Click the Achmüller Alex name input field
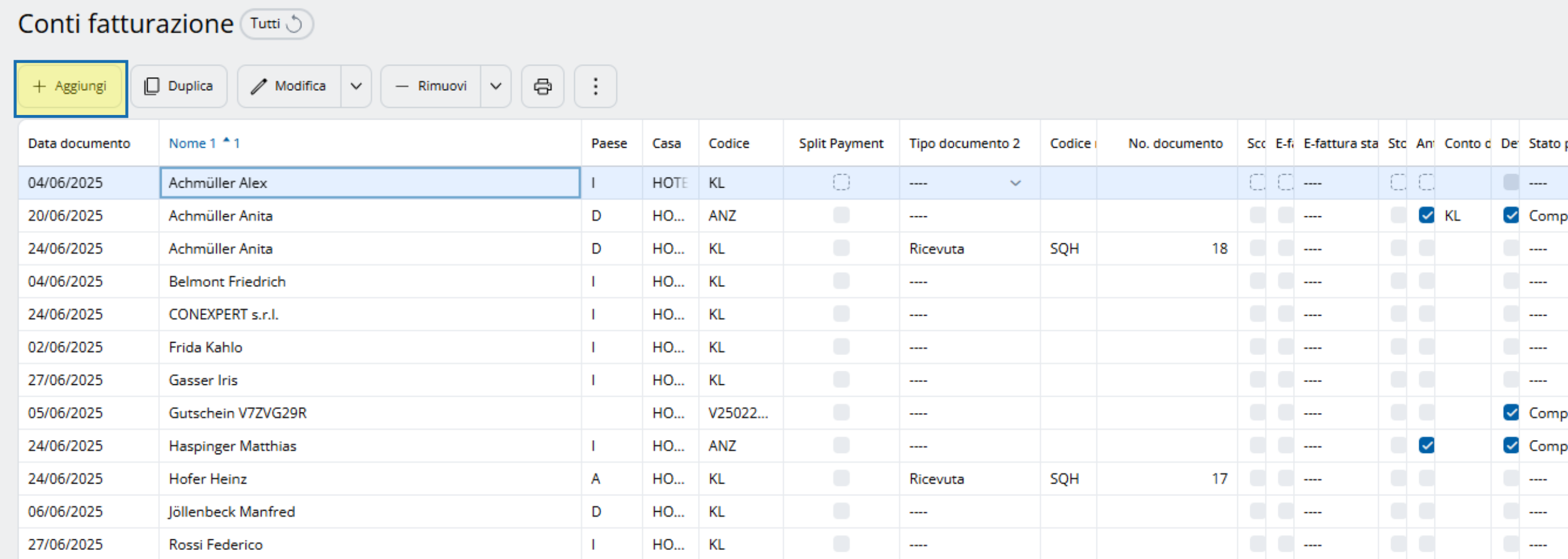Screen dimensions: 1568x559 pos(370,183)
